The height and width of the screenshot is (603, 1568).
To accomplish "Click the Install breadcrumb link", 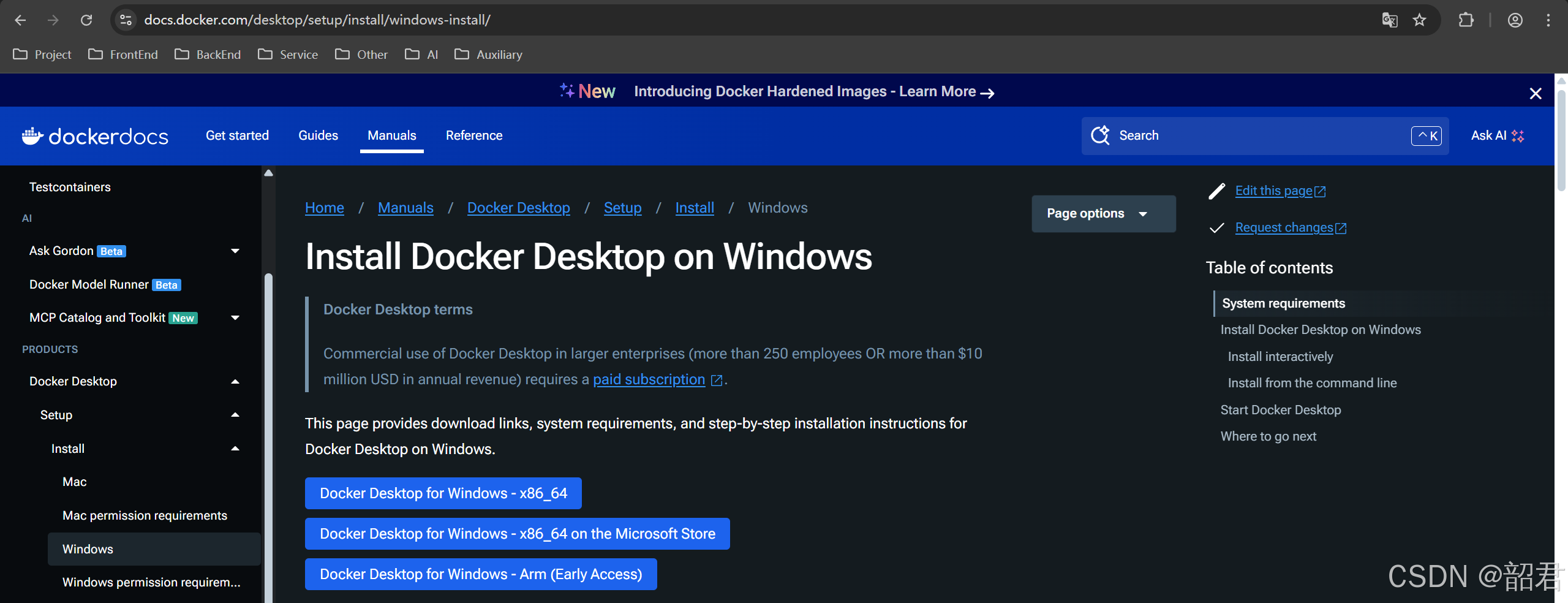I will (x=695, y=208).
